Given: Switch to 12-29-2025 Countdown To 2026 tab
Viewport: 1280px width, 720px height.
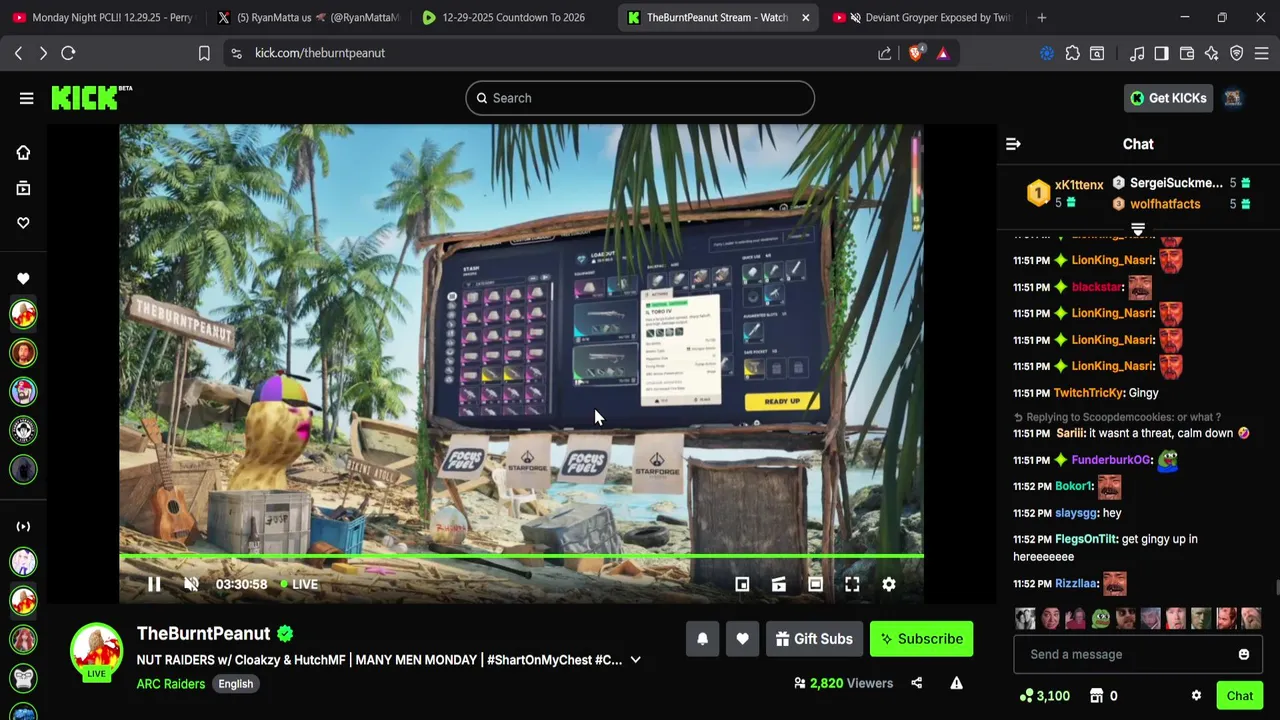Looking at the screenshot, I should (510, 17).
